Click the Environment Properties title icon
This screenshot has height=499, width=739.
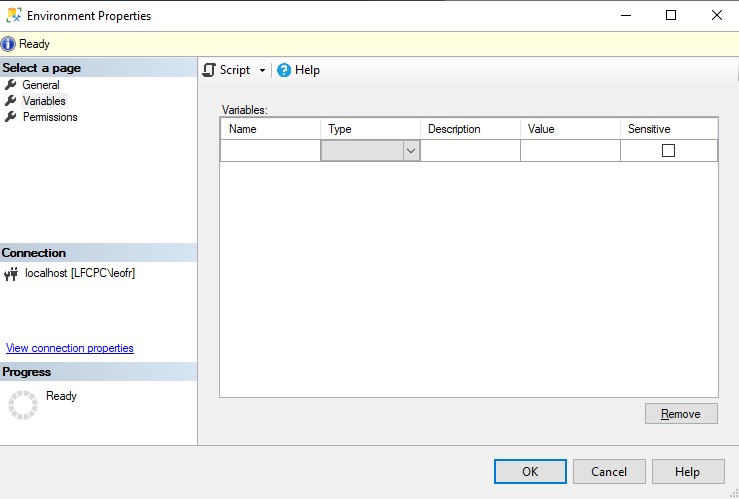[13, 15]
